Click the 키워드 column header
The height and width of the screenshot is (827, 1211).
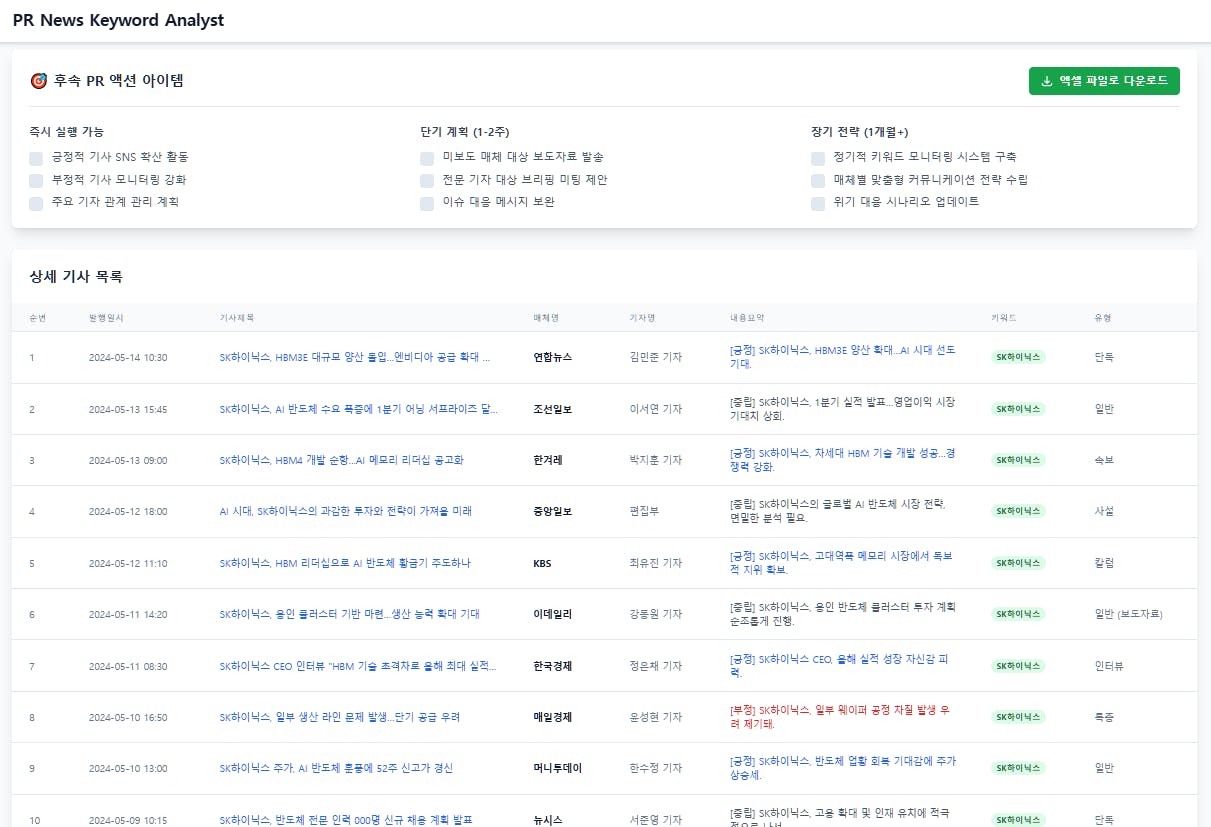1004,317
